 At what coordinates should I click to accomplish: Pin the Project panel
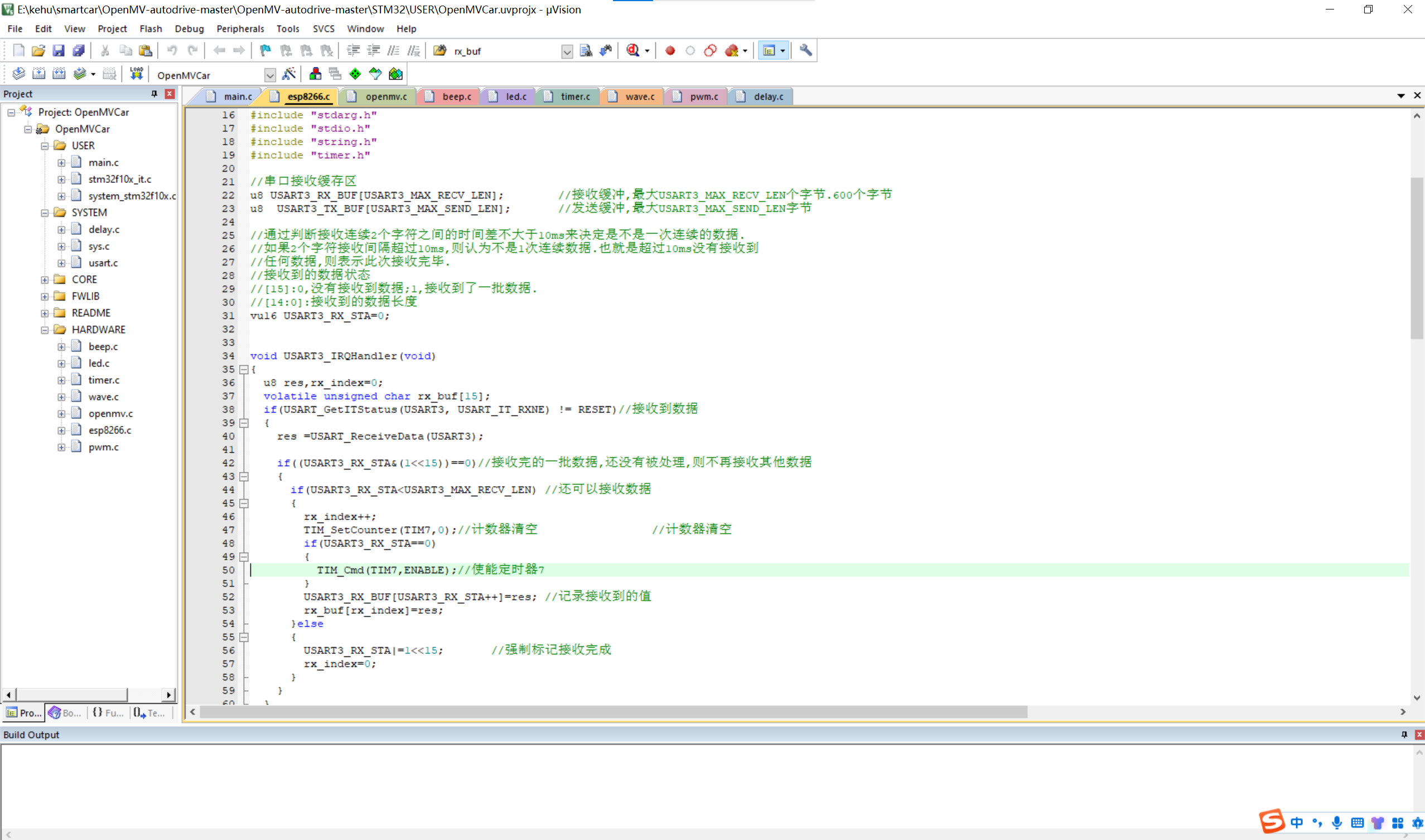154,93
